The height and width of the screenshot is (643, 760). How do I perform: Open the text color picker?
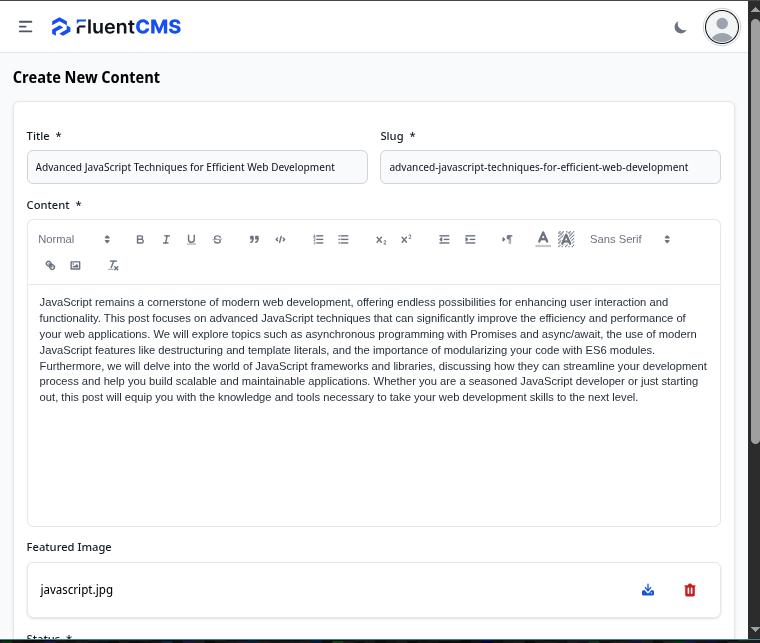pyautogui.click(x=543, y=239)
